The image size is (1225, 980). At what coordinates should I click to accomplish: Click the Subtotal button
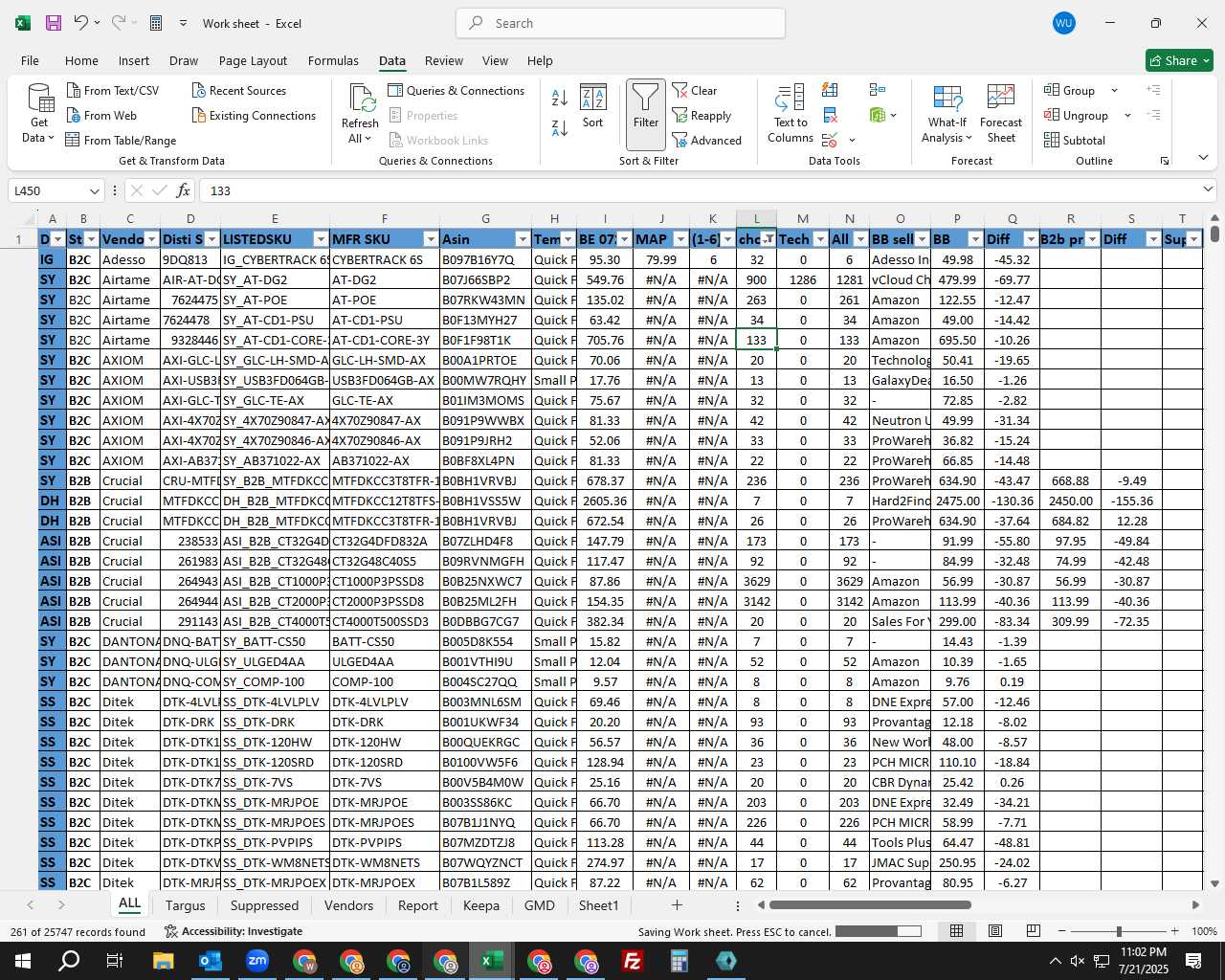(1075, 140)
